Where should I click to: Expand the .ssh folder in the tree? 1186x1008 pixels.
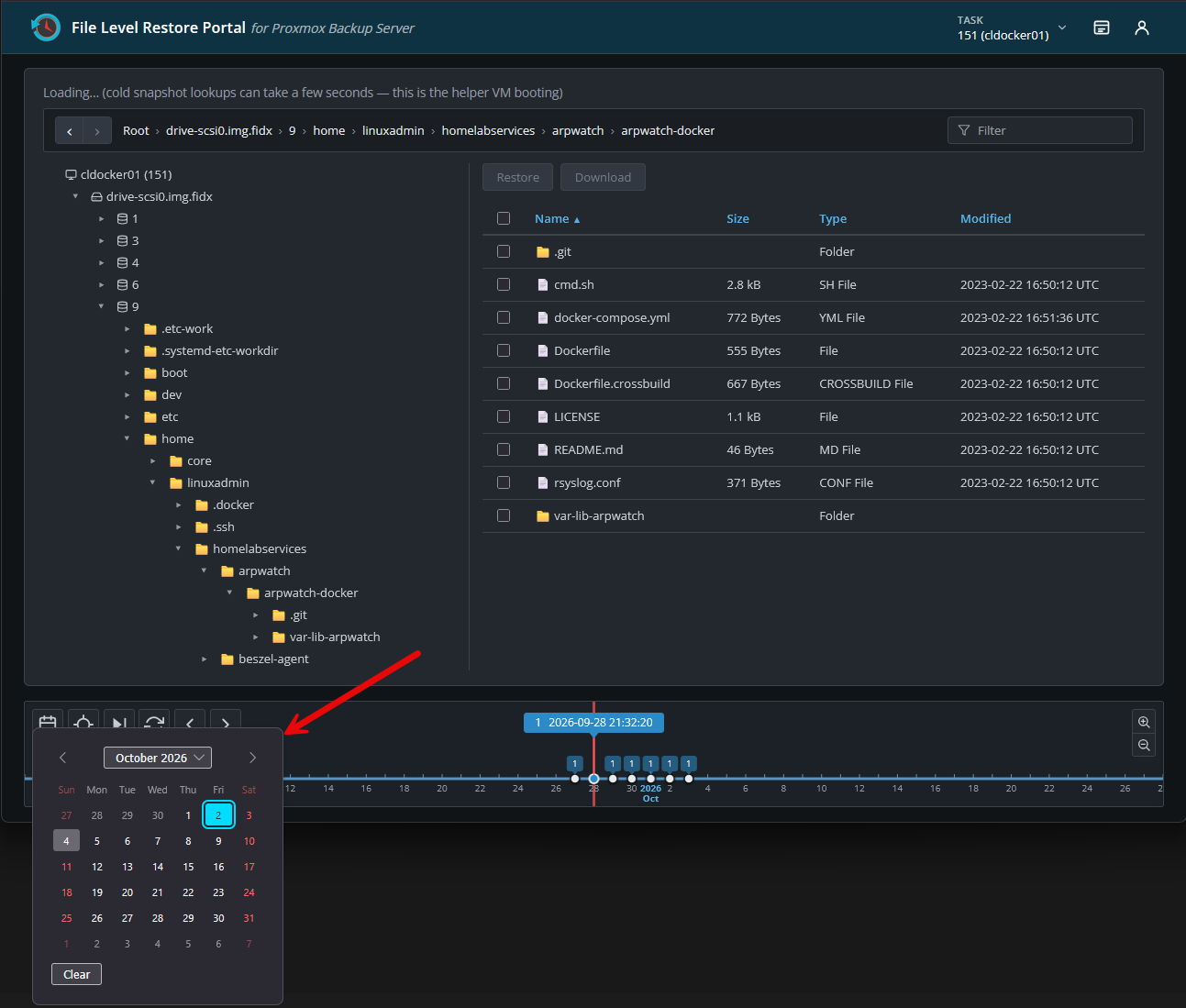(x=178, y=526)
